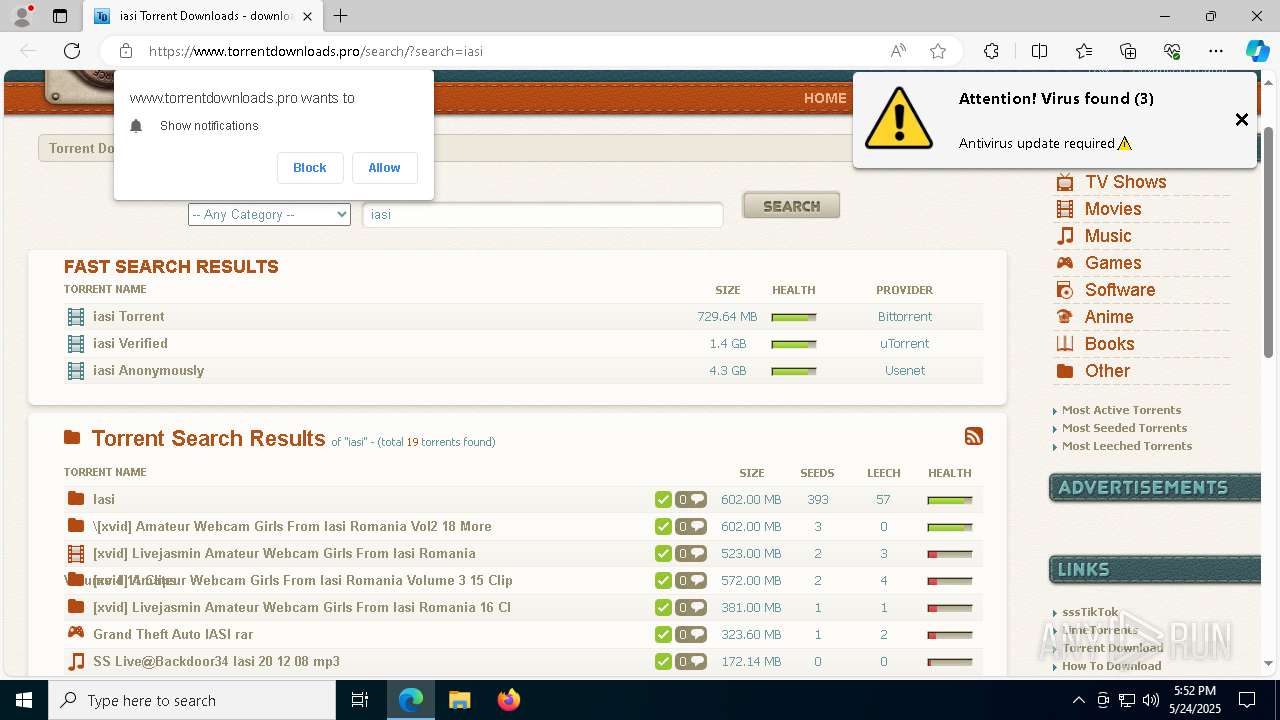
Task: Open the Collections icon
Action: click(x=1128, y=51)
